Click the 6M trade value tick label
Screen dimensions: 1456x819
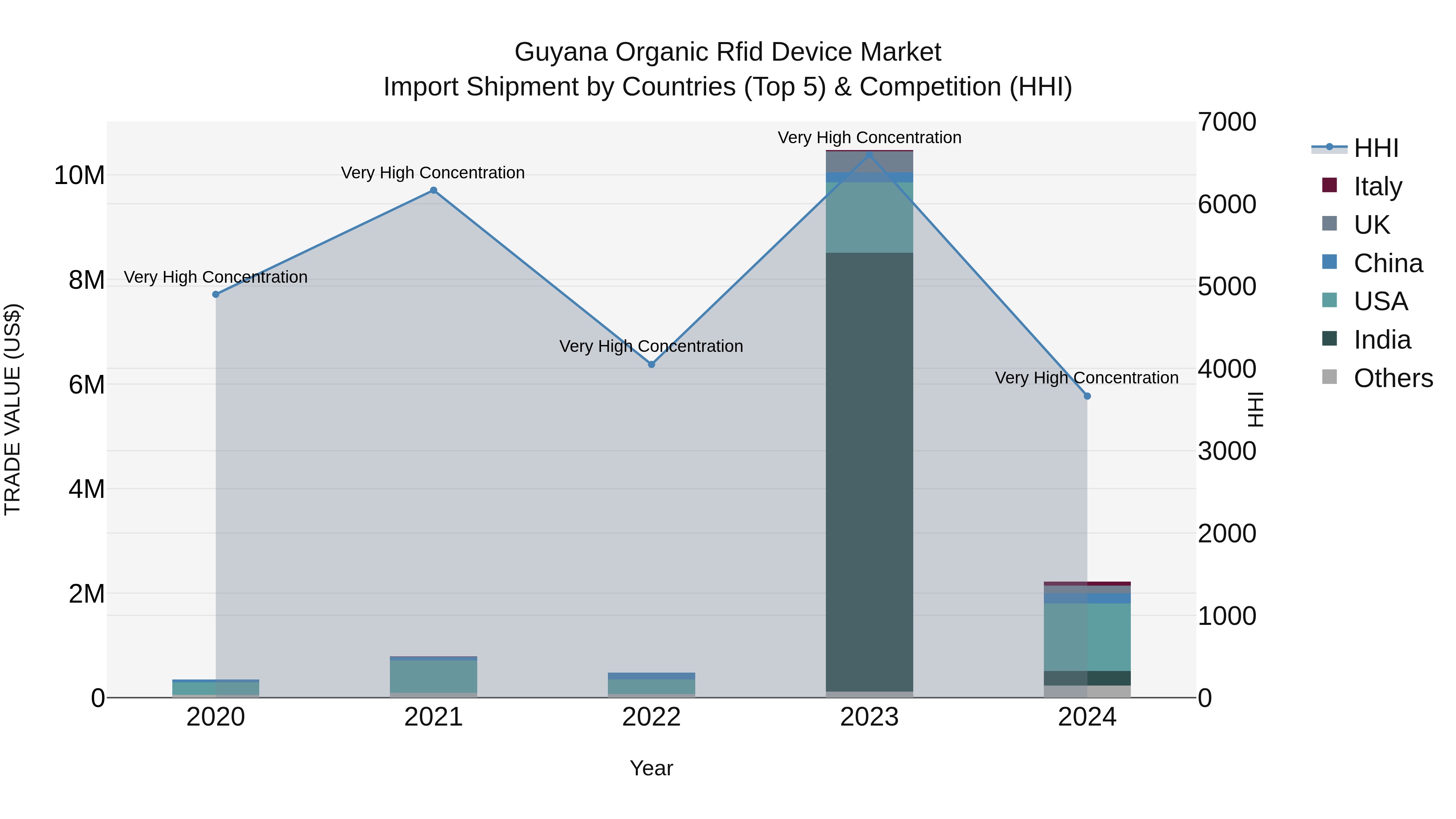click(87, 384)
